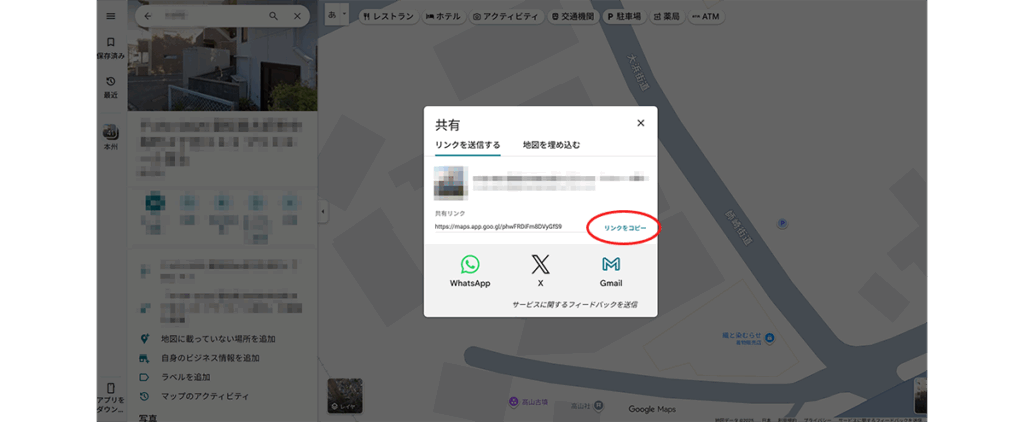Click the share link URL field
Viewport: 1024px width, 422px height.
(x=498, y=227)
